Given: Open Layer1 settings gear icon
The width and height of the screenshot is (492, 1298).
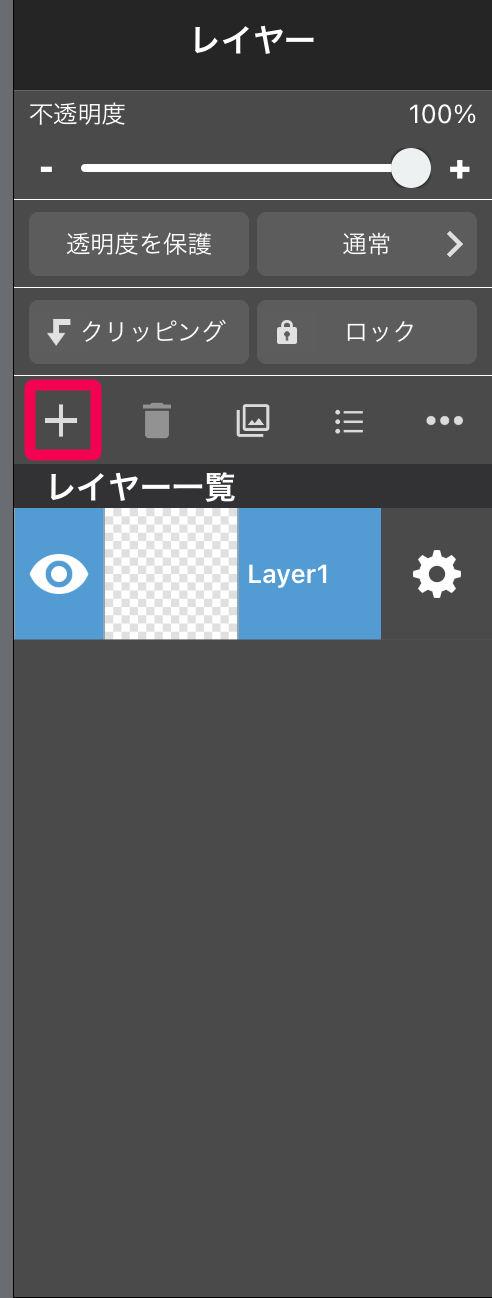Looking at the screenshot, I should click(x=437, y=574).
